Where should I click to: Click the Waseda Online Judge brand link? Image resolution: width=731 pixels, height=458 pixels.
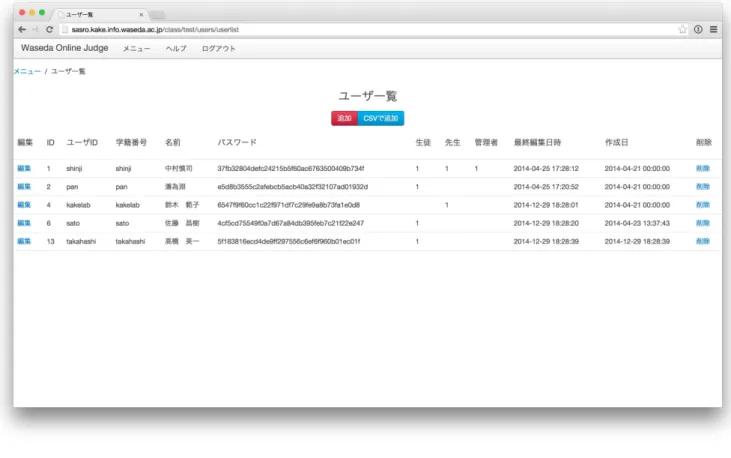click(x=64, y=48)
